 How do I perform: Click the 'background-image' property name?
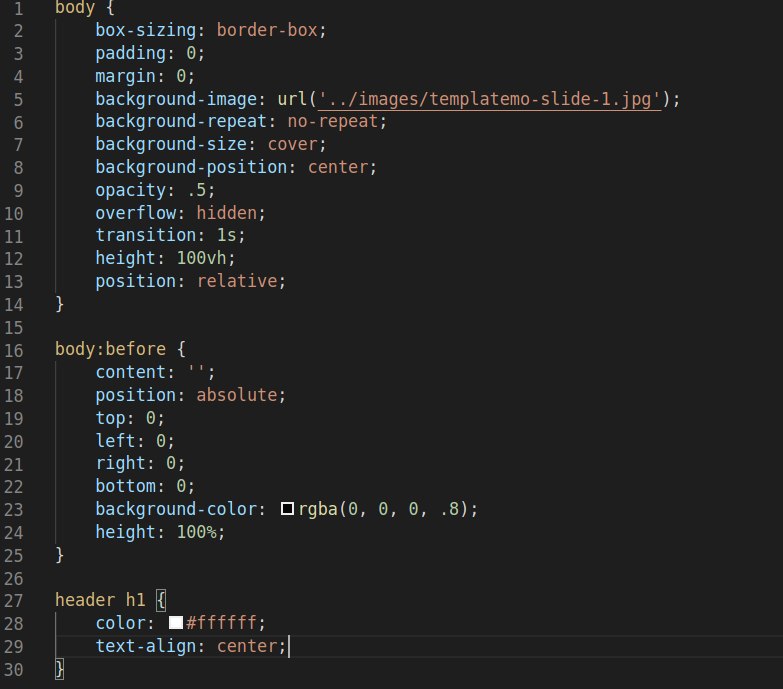pos(176,99)
